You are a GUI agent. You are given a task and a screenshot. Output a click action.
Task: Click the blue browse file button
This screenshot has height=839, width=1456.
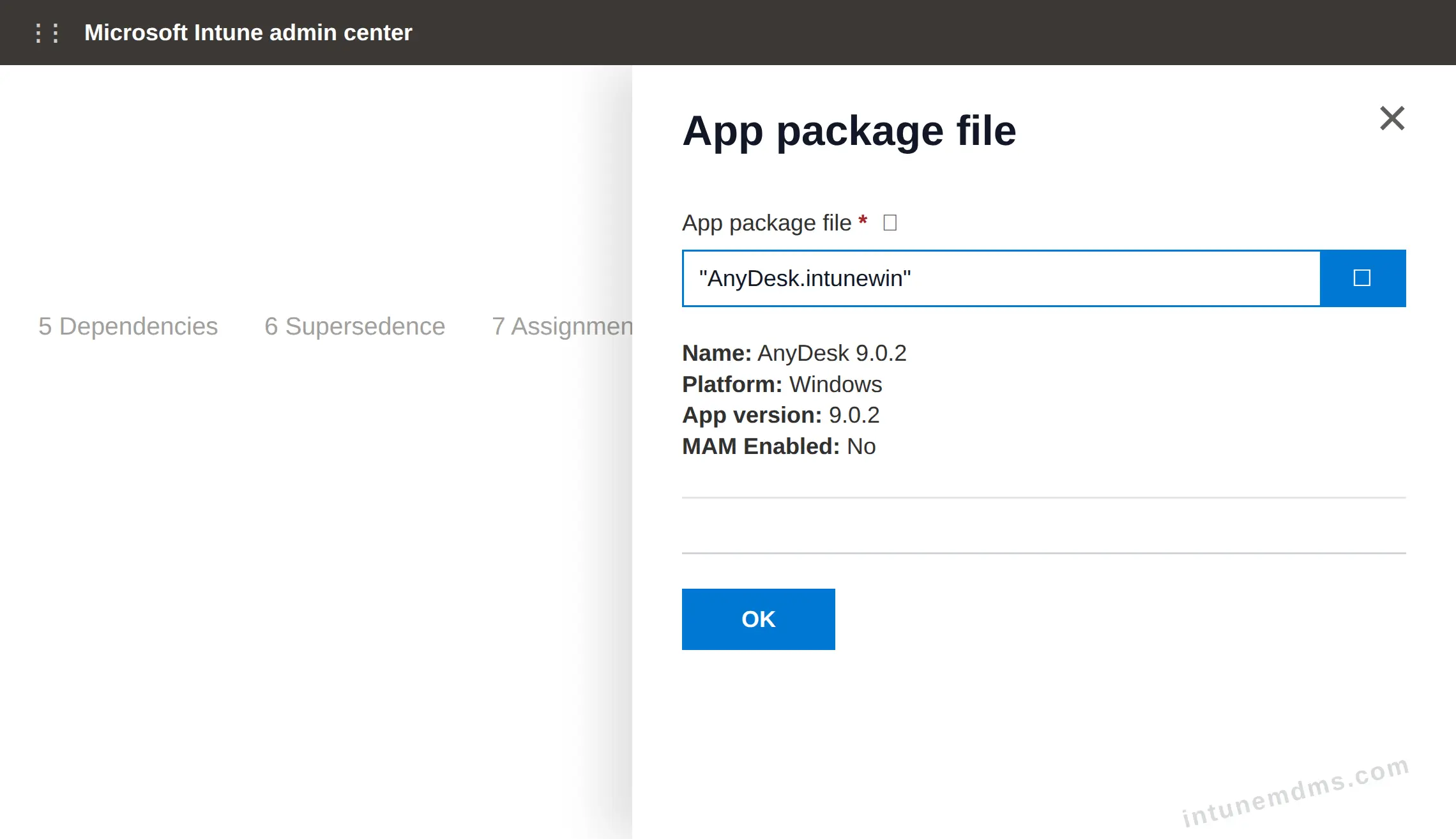pyautogui.click(x=1363, y=278)
